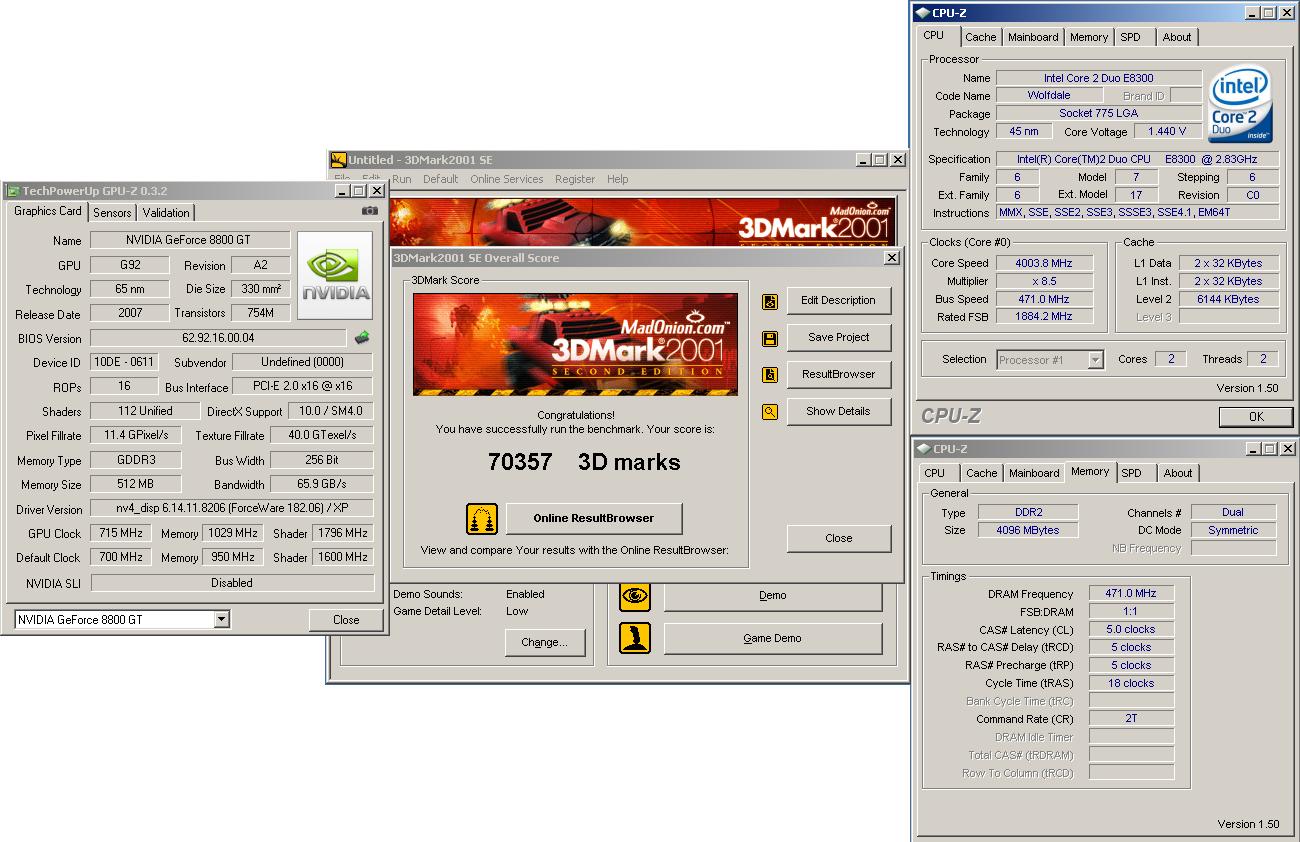Open the Online Services menu in 3DMark2001

(506, 179)
